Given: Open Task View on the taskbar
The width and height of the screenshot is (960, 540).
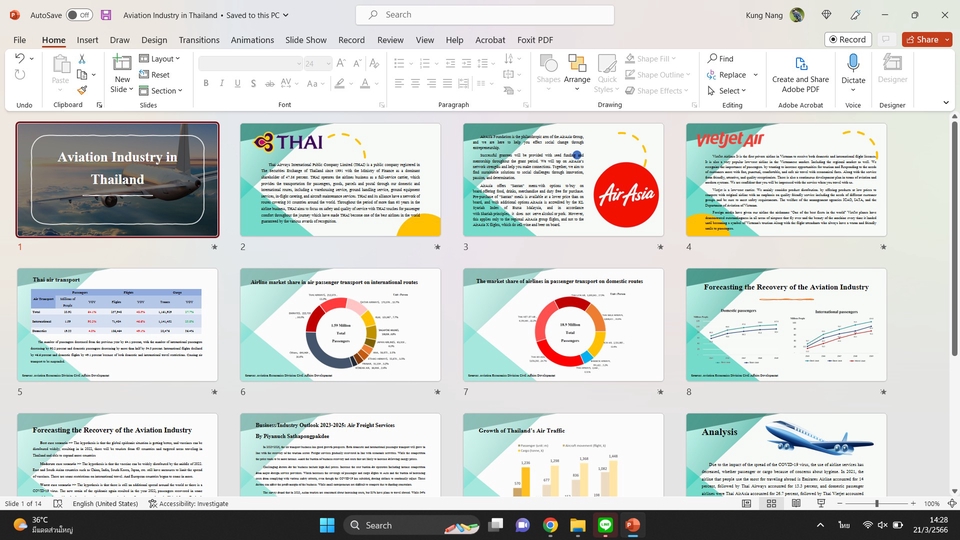Looking at the screenshot, I should coord(496,525).
